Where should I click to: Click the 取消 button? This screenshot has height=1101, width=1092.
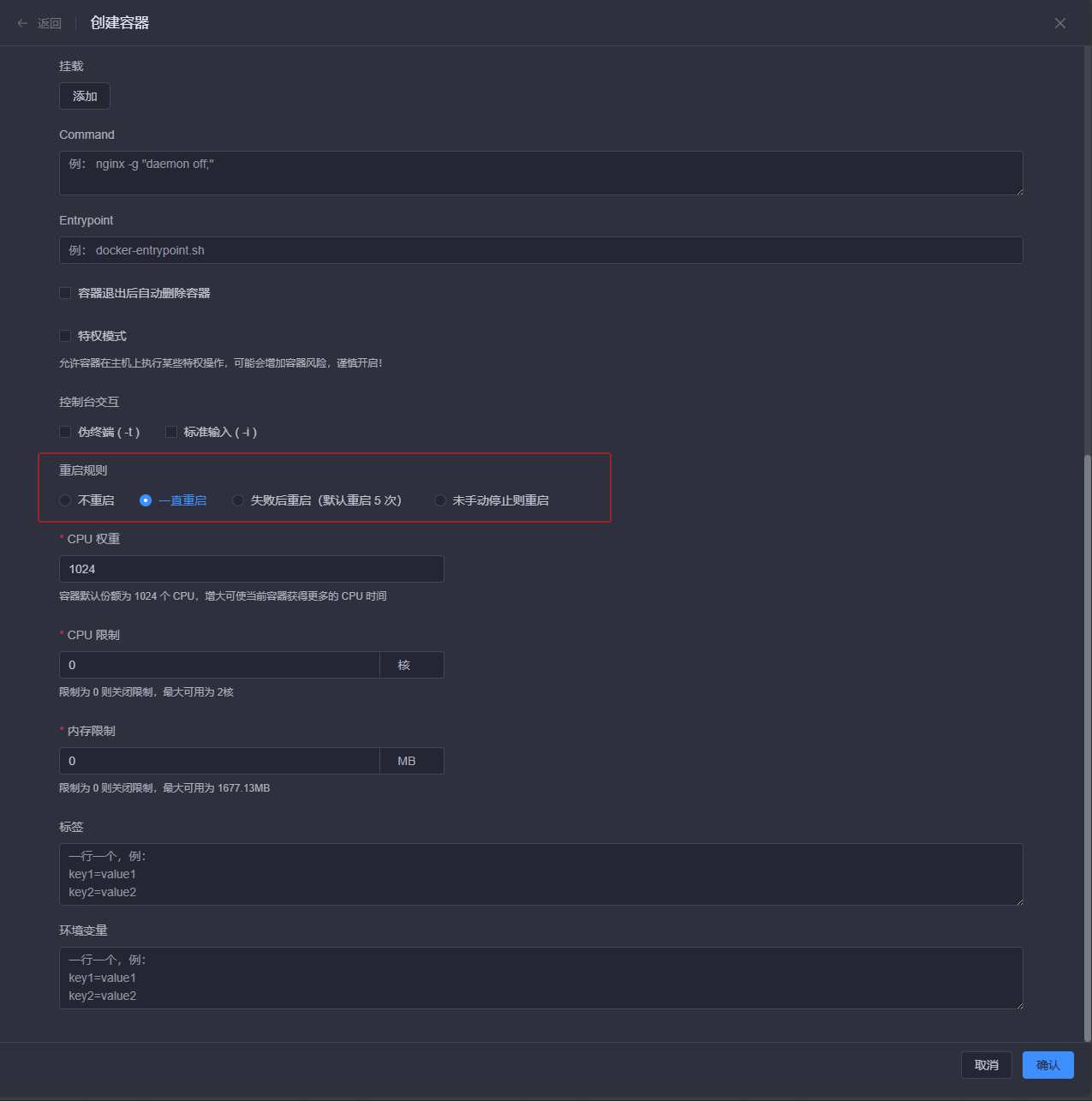point(986,1065)
